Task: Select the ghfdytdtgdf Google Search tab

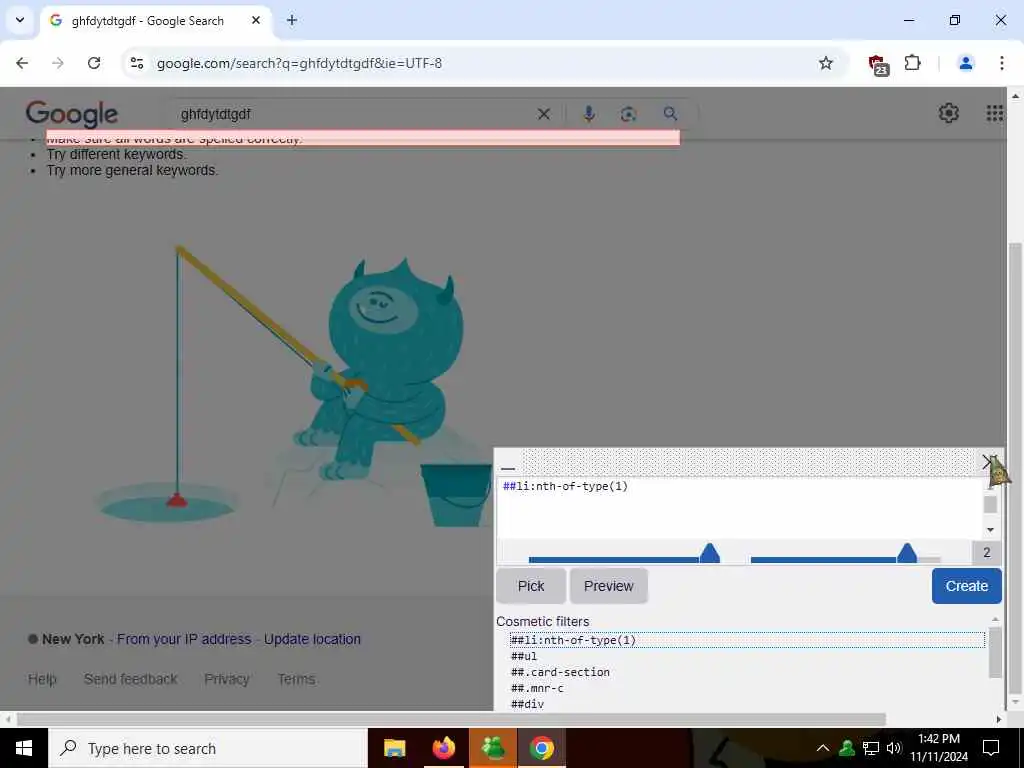Action: click(x=156, y=20)
